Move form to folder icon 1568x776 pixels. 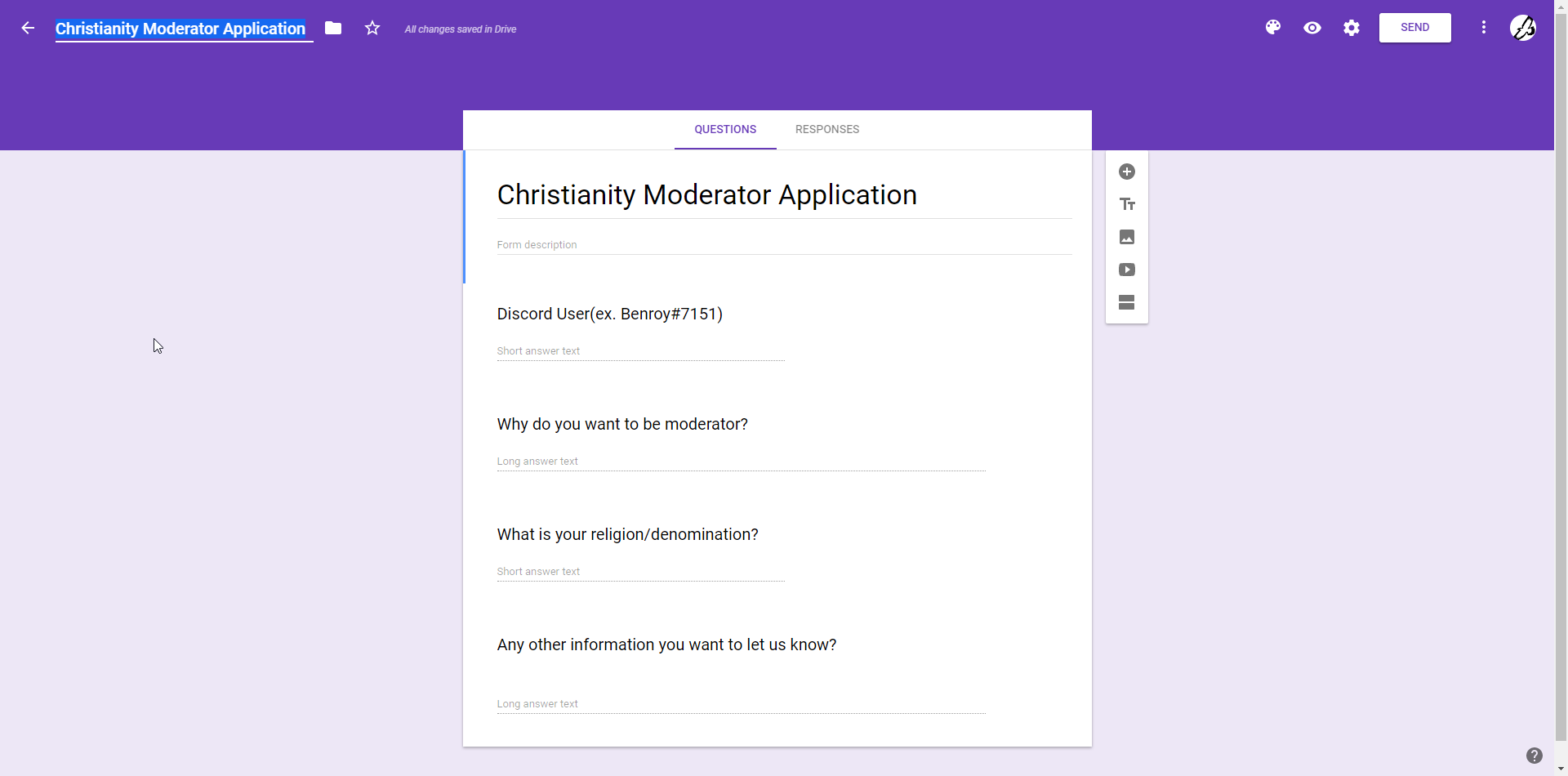(x=333, y=28)
